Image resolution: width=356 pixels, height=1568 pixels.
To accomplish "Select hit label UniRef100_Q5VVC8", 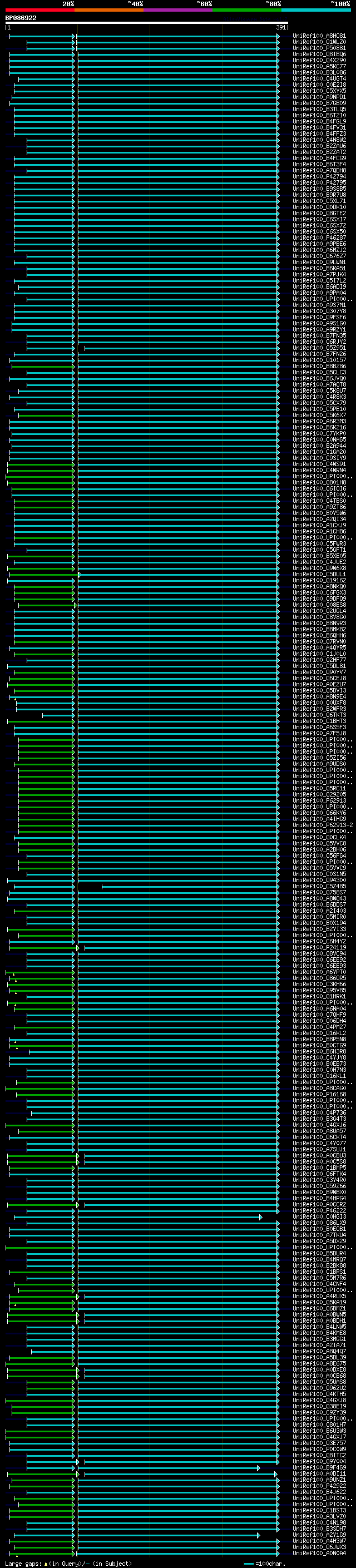I will pyautogui.click(x=319, y=843).
